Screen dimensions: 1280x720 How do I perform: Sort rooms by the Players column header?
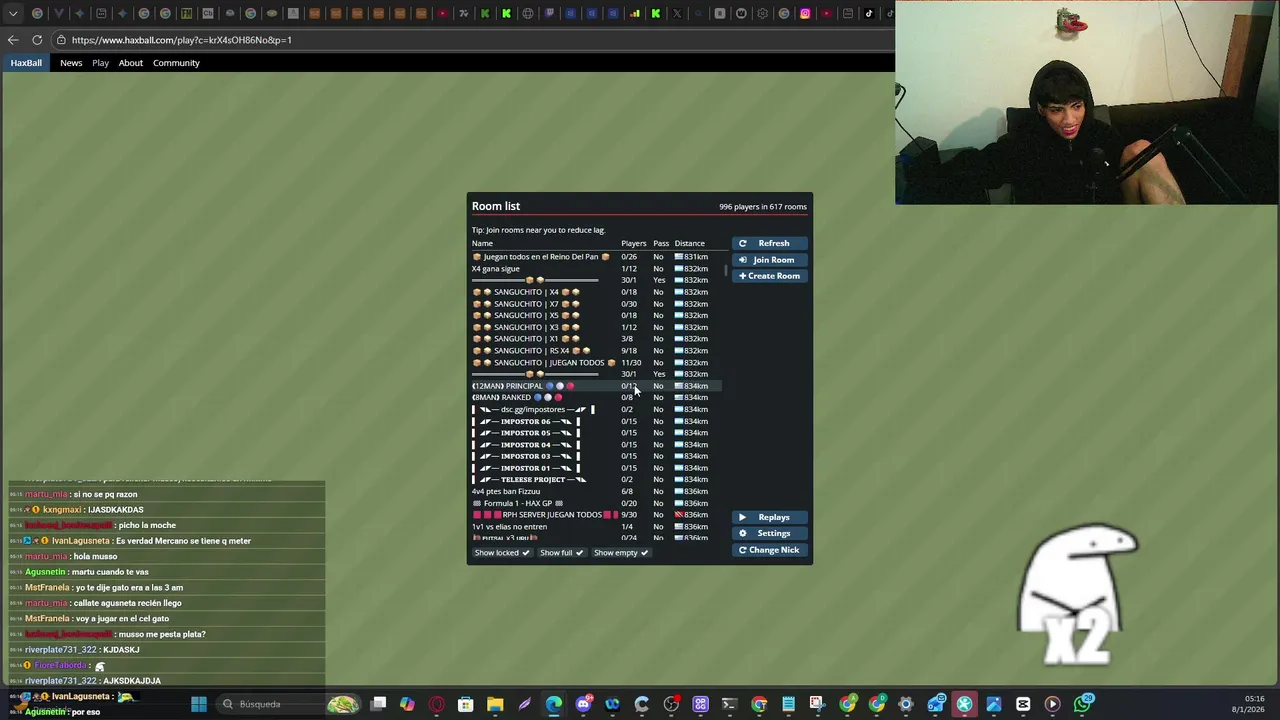pos(633,243)
